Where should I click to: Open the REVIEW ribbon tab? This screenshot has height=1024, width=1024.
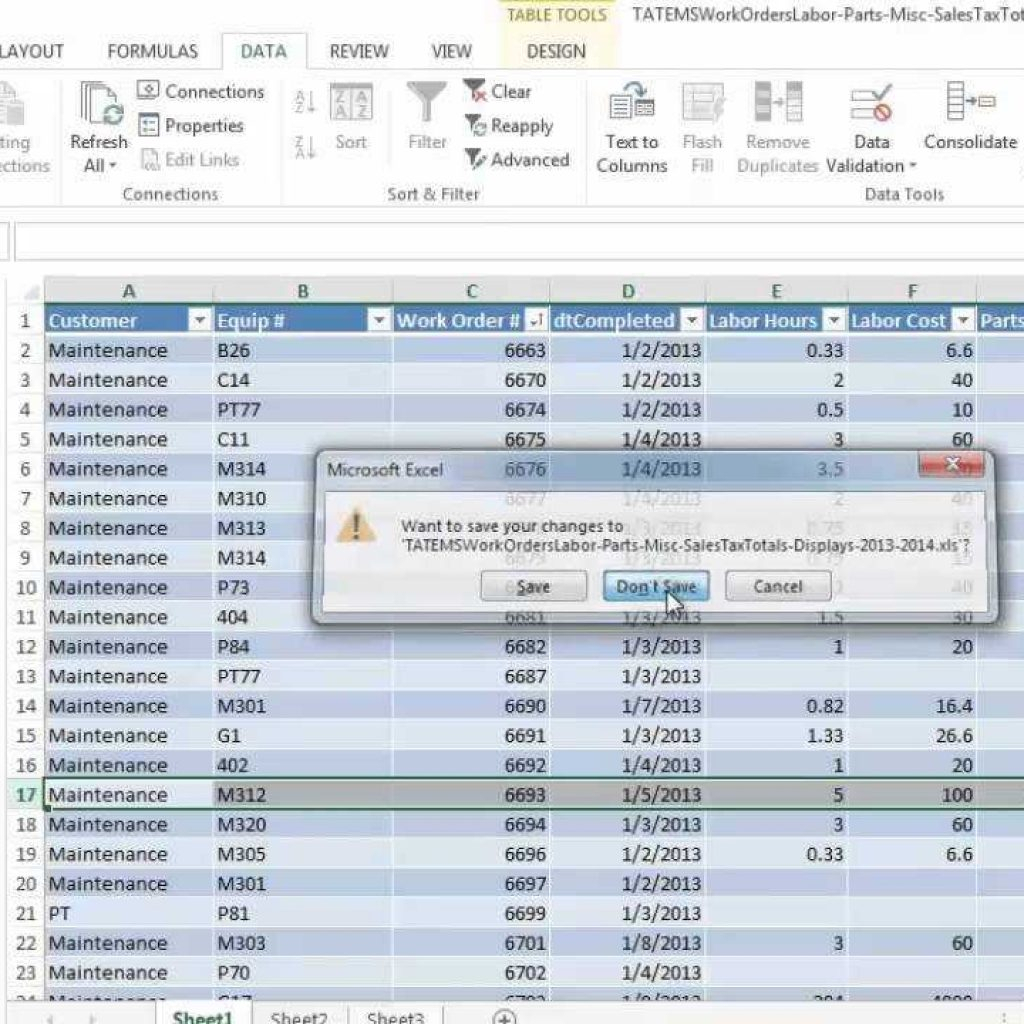pyautogui.click(x=359, y=51)
